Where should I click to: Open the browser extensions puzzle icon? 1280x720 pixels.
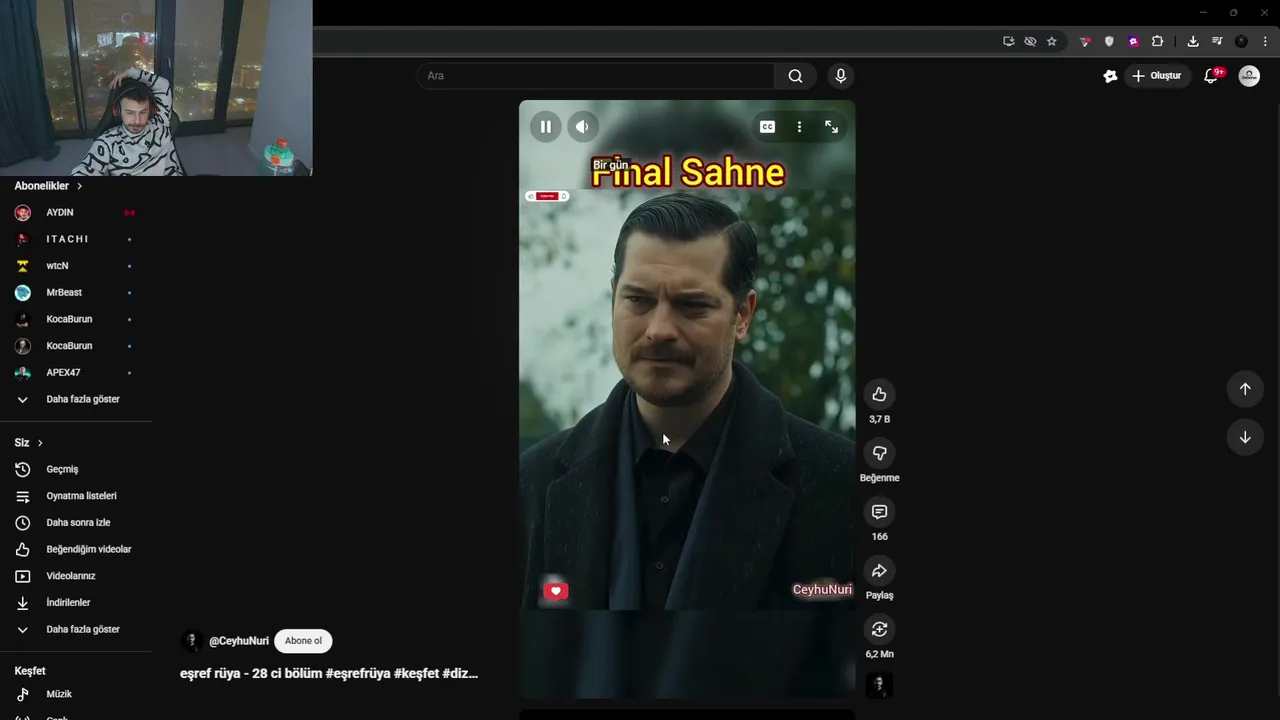point(1157,41)
